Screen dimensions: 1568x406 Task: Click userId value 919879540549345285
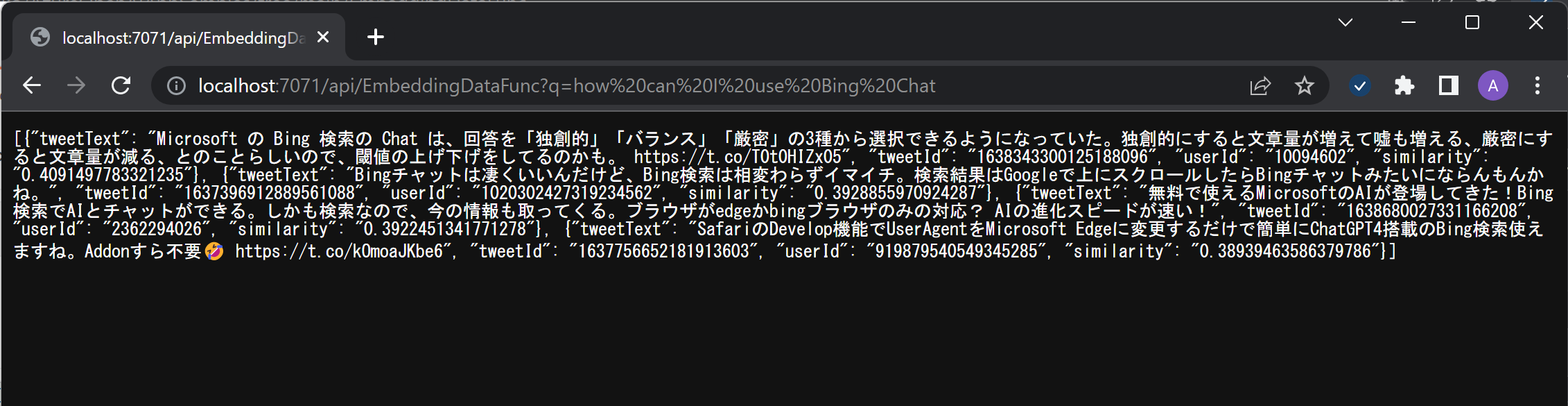pos(957,251)
